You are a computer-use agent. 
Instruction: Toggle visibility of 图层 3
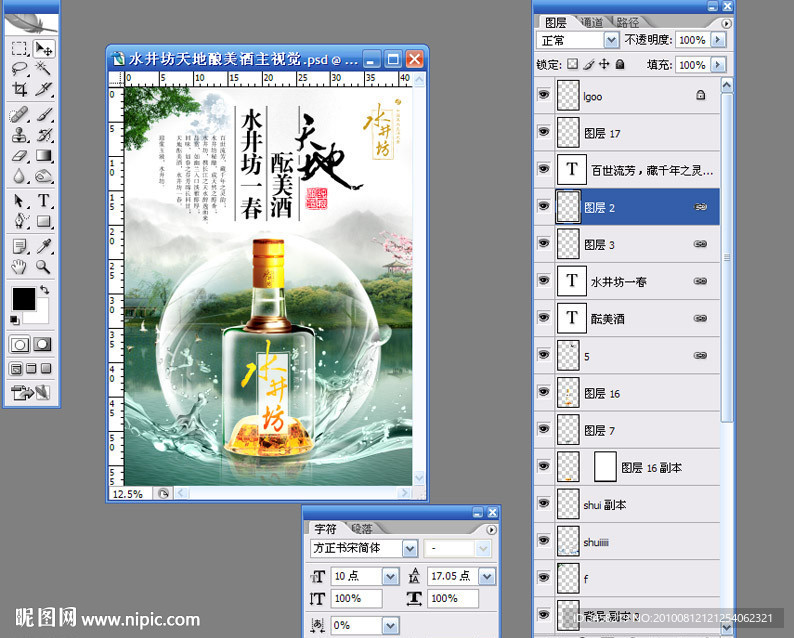pos(543,243)
